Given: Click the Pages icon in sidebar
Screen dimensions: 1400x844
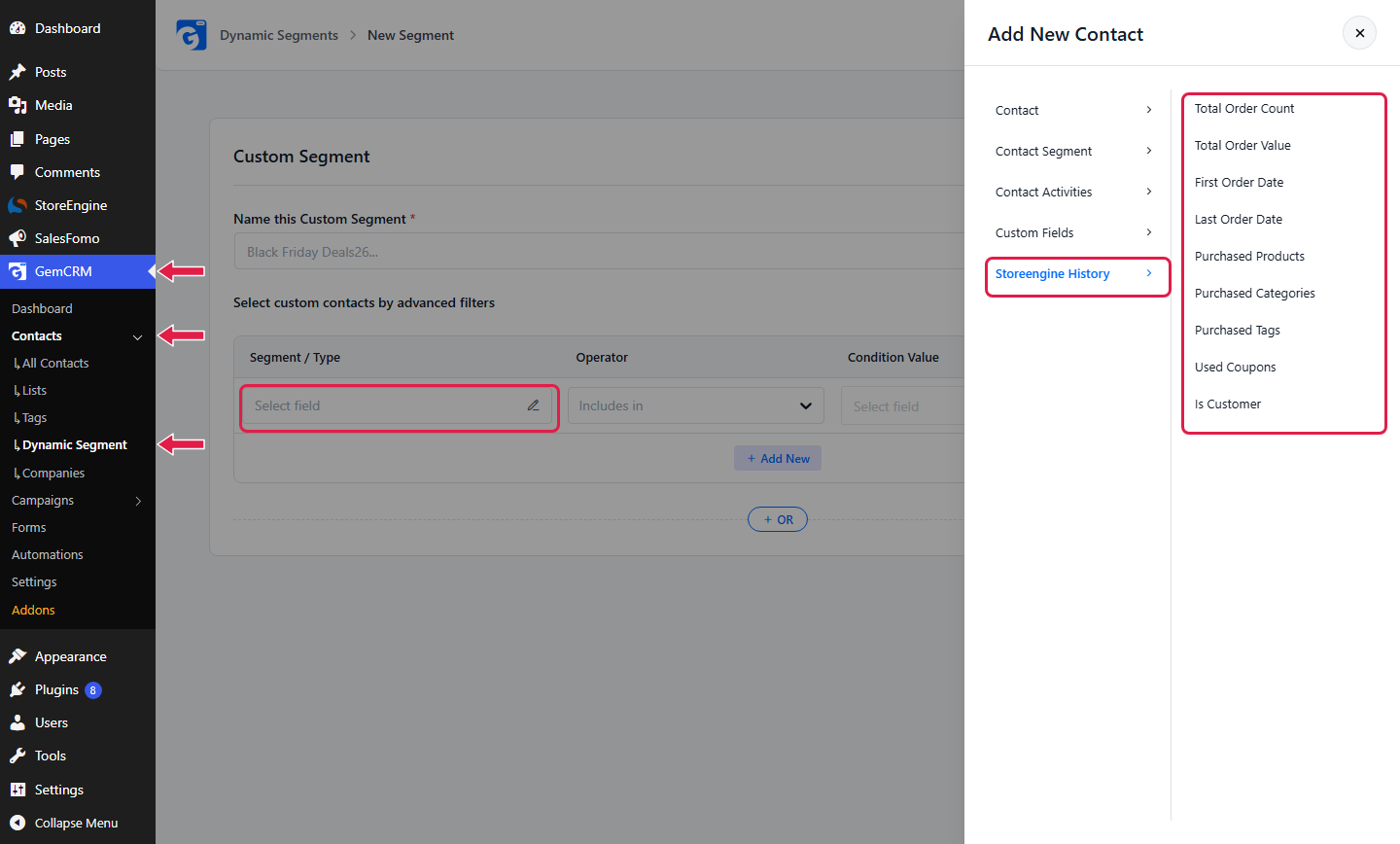Looking at the screenshot, I should pos(17,139).
